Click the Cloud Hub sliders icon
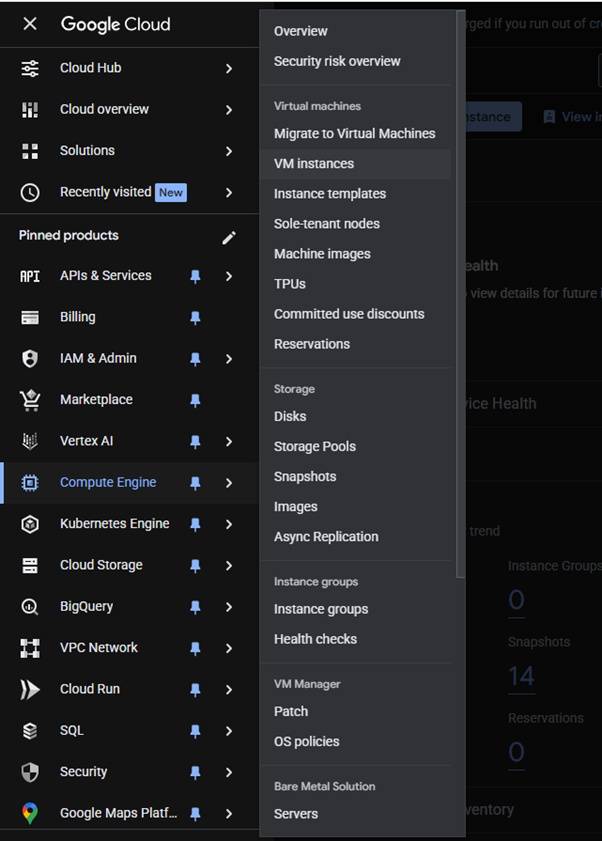Image resolution: width=602 pixels, height=841 pixels. pyautogui.click(x=30, y=68)
